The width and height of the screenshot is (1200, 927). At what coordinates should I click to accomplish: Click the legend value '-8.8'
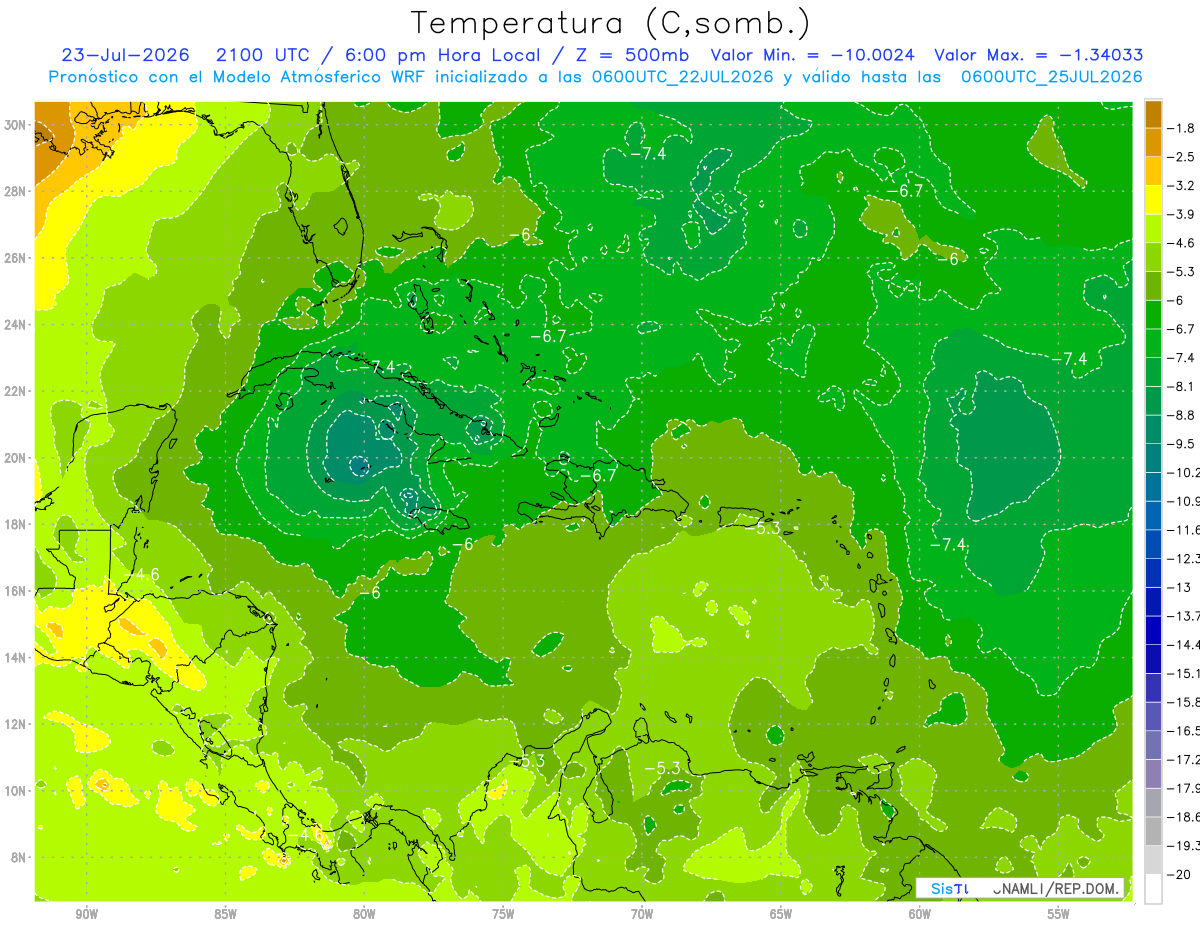click(1181, 415)
